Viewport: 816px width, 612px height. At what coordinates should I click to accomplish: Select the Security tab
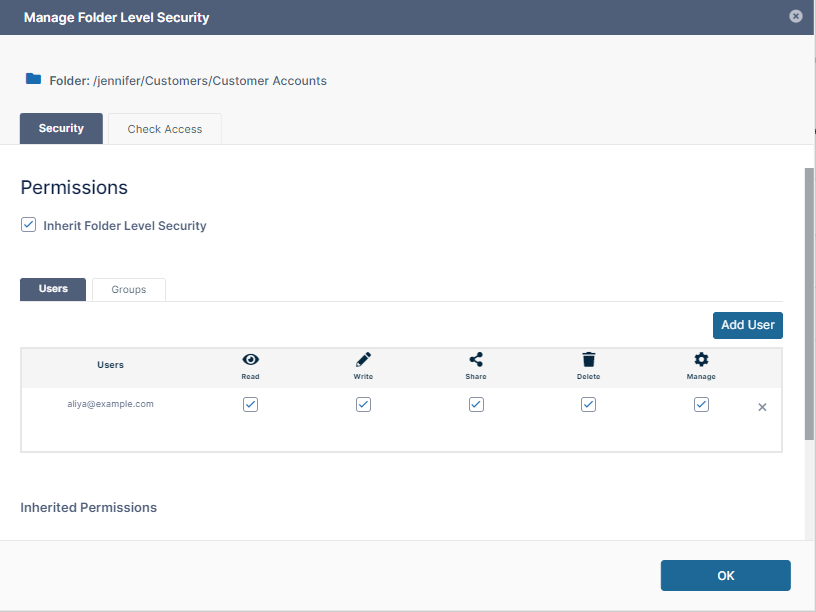tap(61, 129)
